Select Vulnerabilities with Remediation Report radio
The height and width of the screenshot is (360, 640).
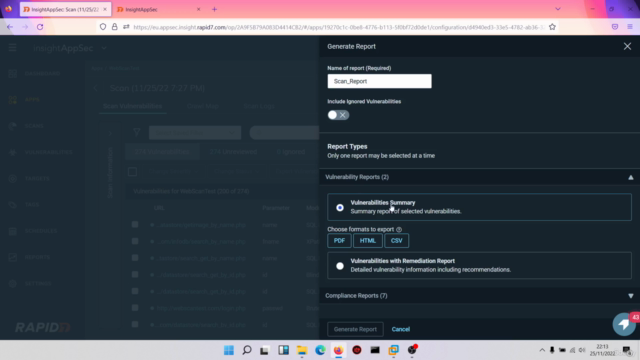(340, 266)
